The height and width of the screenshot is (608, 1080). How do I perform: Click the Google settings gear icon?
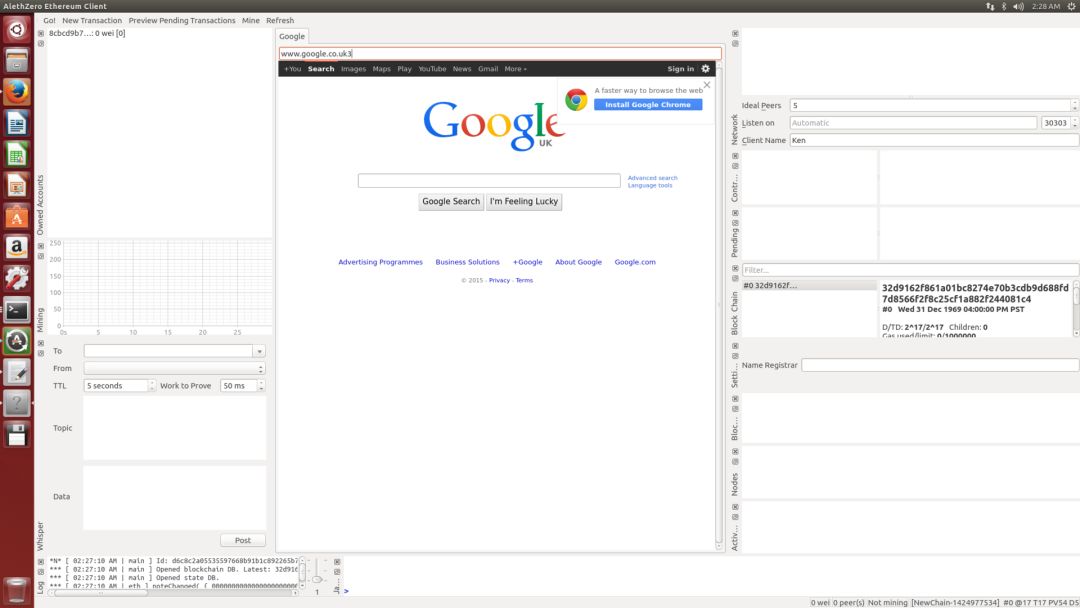[x=705, y=68]
